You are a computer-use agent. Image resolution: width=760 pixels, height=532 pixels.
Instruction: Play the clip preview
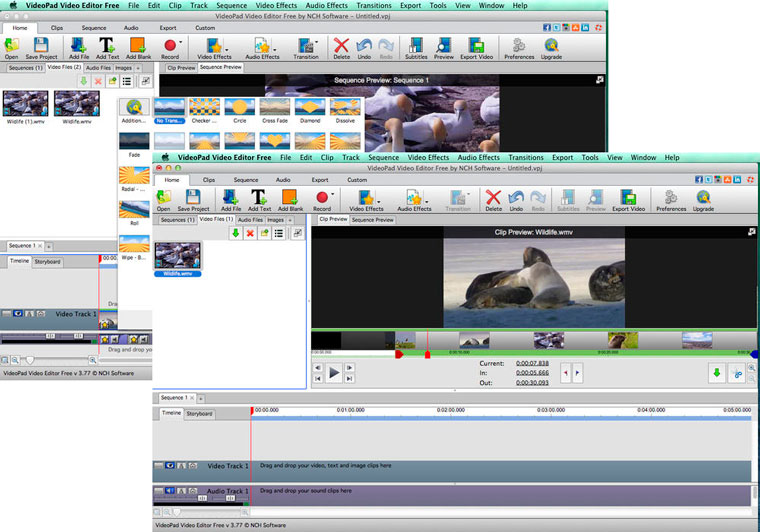tap(335, 372)
